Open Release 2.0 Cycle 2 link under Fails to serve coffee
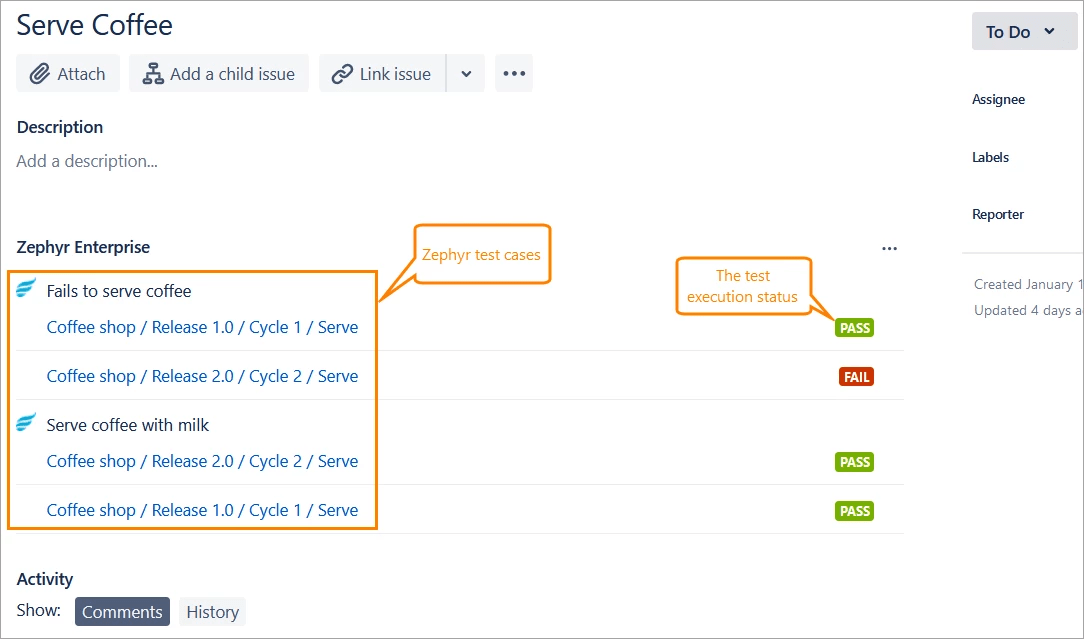The image size is (1084, 639). (203, 376)
